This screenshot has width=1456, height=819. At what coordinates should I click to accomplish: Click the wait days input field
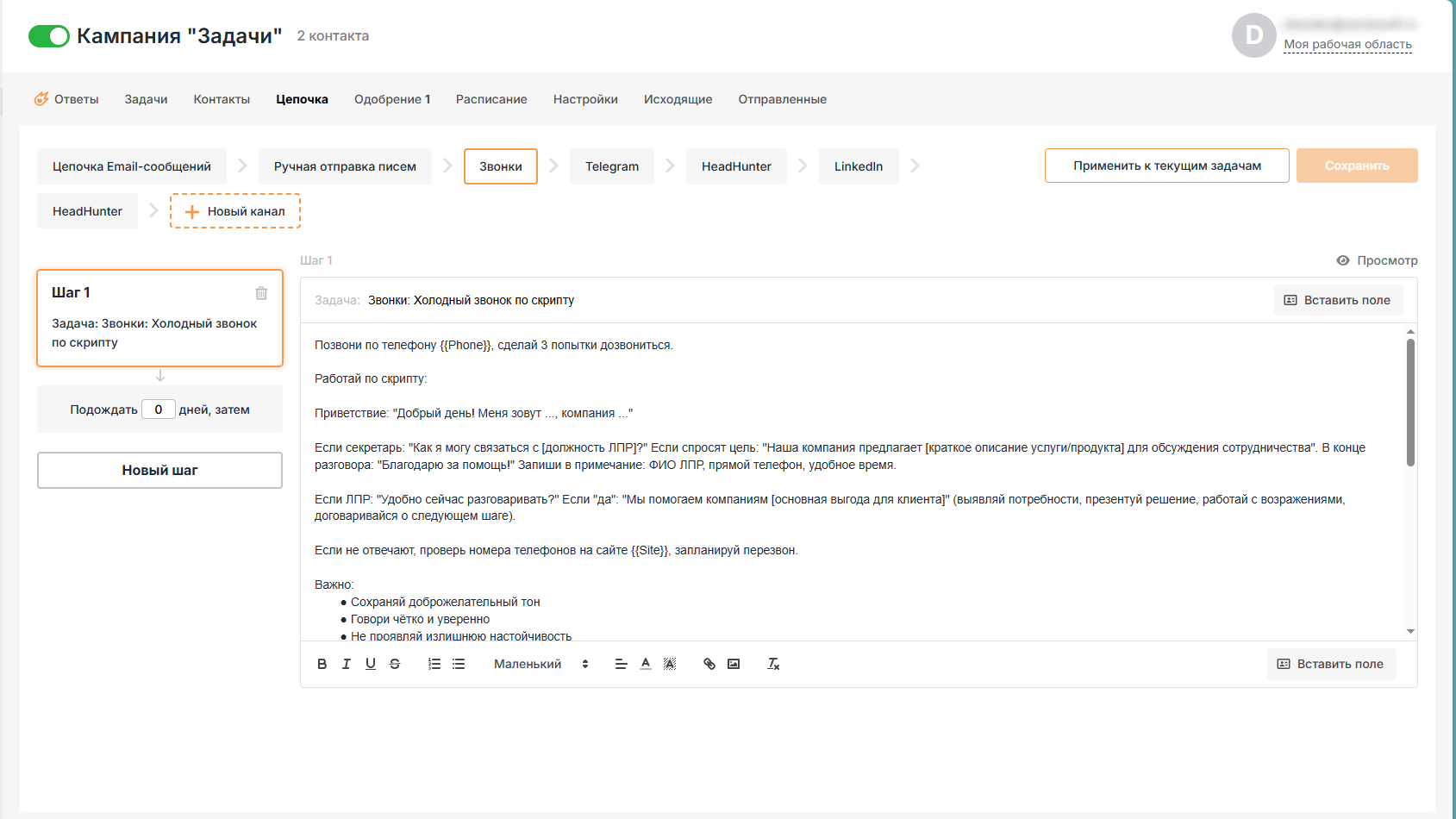(159, 409)
